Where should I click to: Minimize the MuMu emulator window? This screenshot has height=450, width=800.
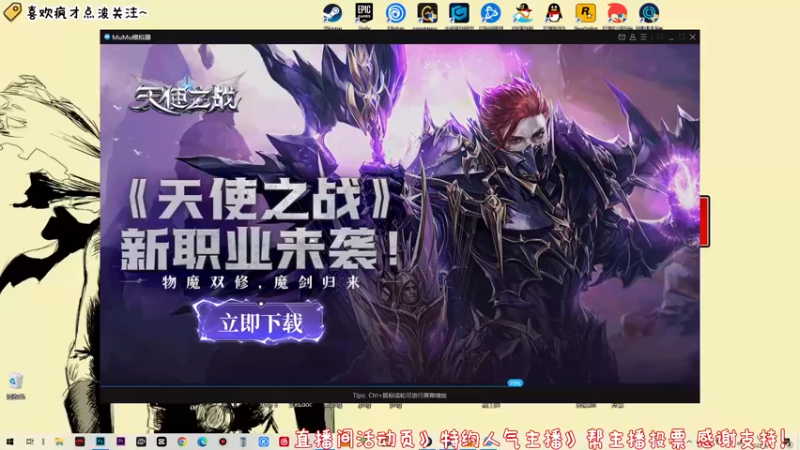(x=671, y=37)
